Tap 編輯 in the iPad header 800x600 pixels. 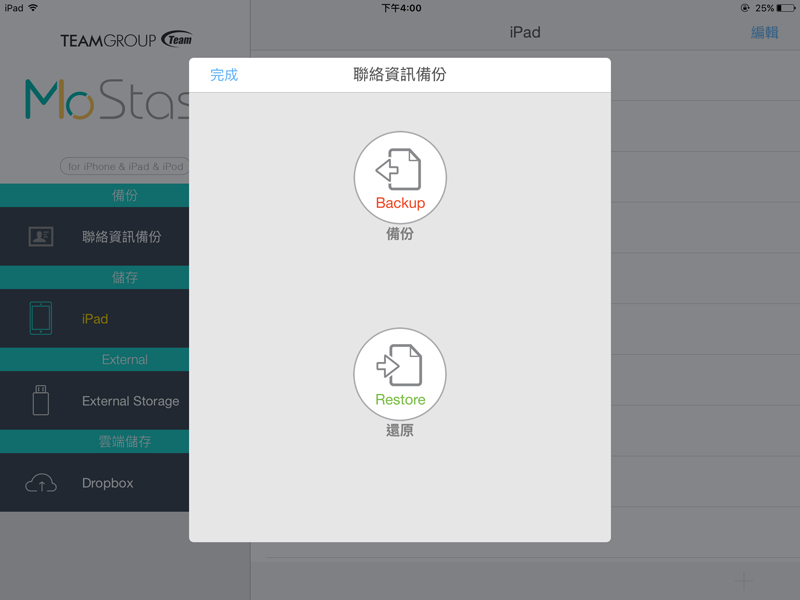(764, 33)
